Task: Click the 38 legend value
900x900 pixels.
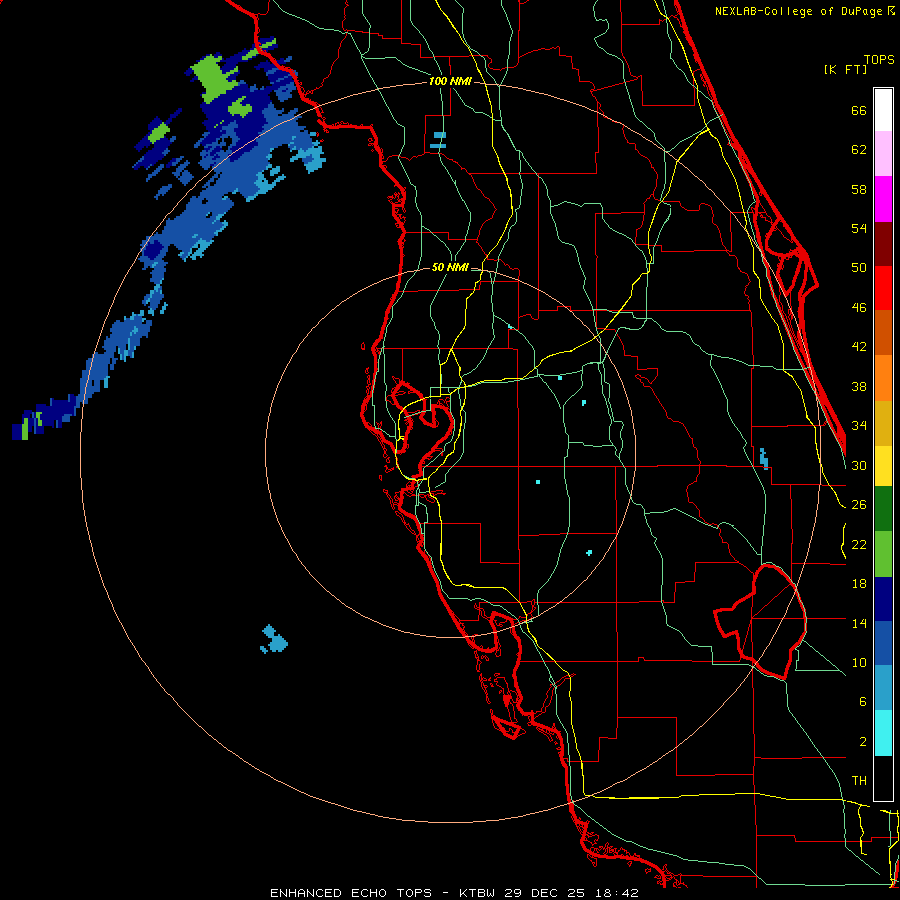Action: (x=859, y=386)
